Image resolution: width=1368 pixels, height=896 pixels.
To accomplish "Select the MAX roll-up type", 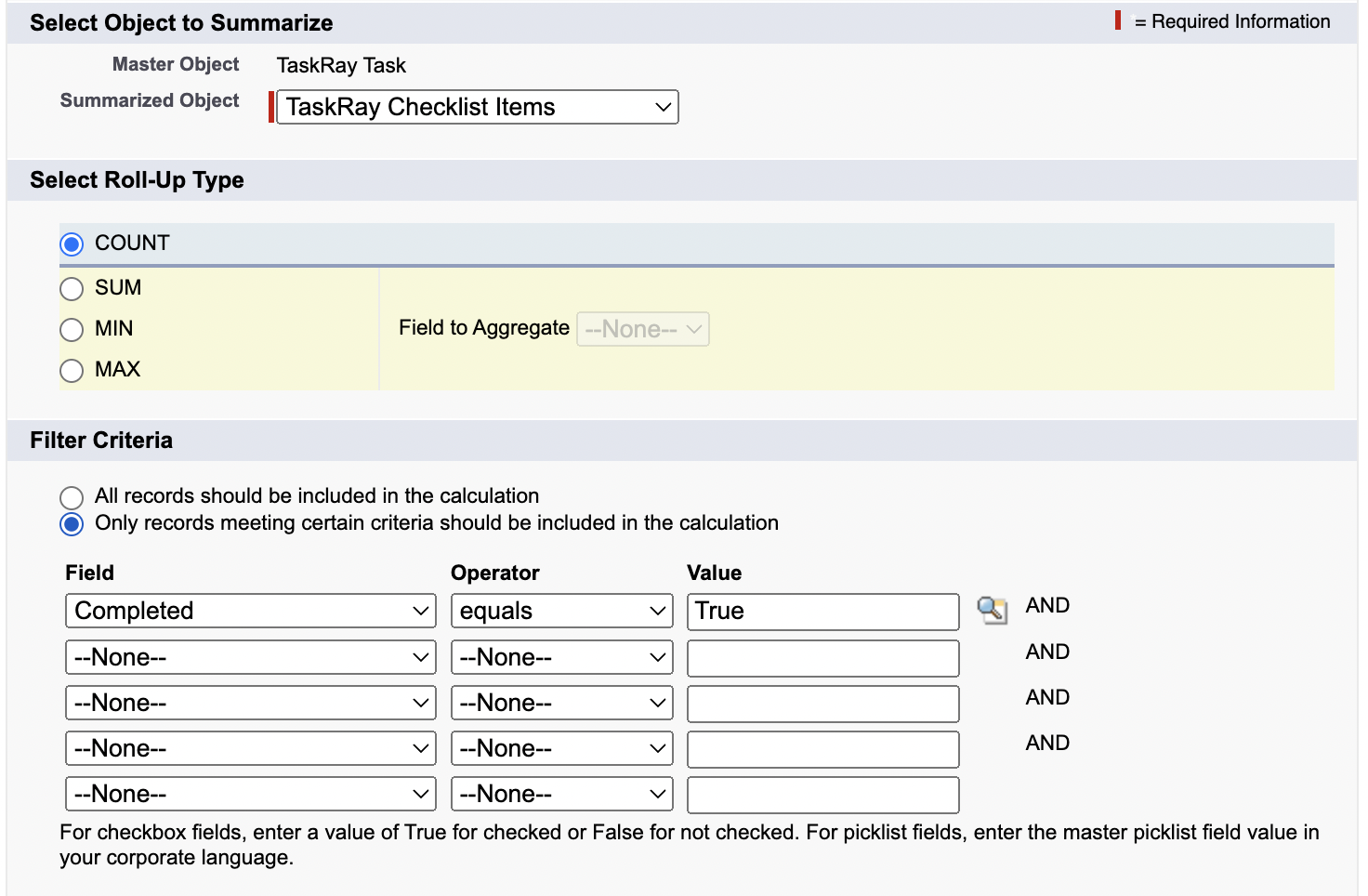I will point(72,371).
